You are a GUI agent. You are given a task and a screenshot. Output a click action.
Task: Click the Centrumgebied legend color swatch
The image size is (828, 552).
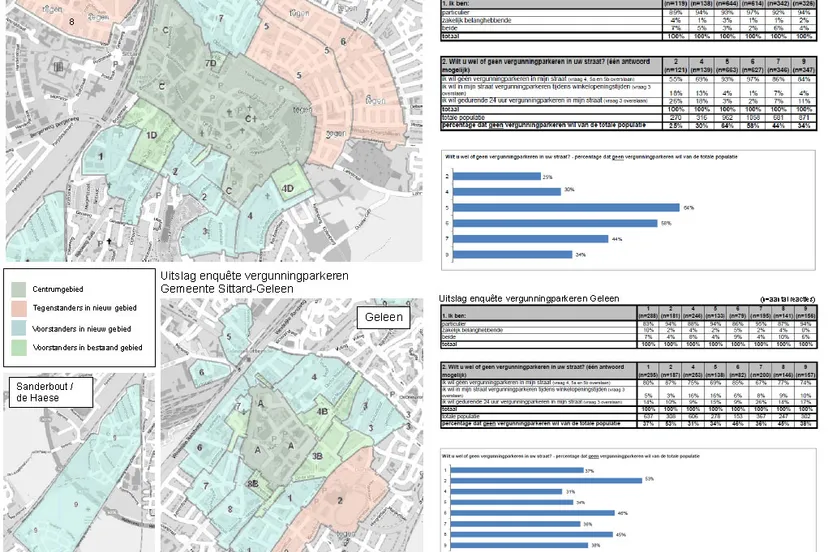pyautogui.click(x=19, y=289)
